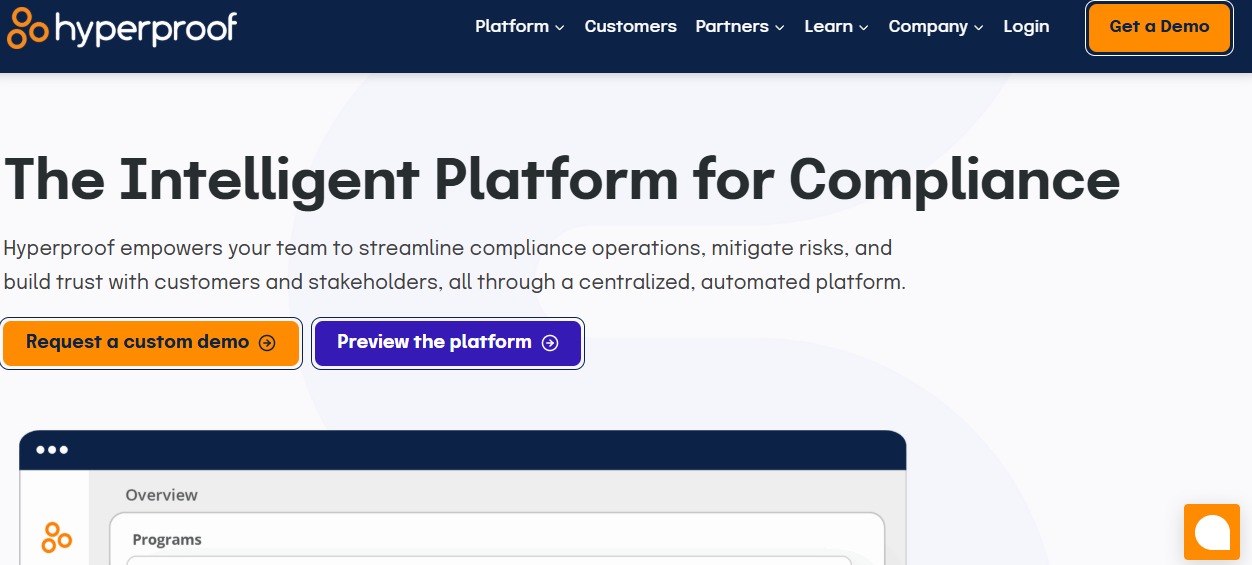The width and height of the screenshot is (1252, 565).
Task: Expand the Platform dropdown menu
Action: pyautogui.click(x=520, y=27)
